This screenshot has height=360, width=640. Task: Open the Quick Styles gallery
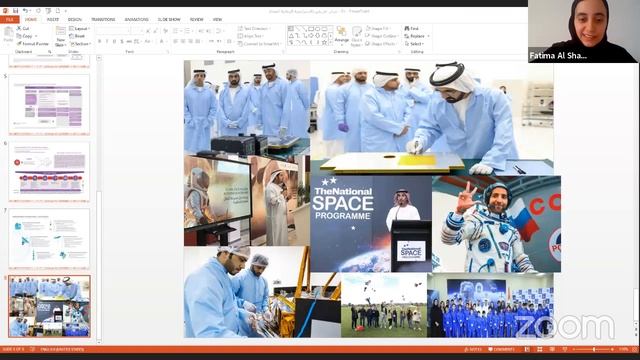pyautogui.click(x=357, y=36)
